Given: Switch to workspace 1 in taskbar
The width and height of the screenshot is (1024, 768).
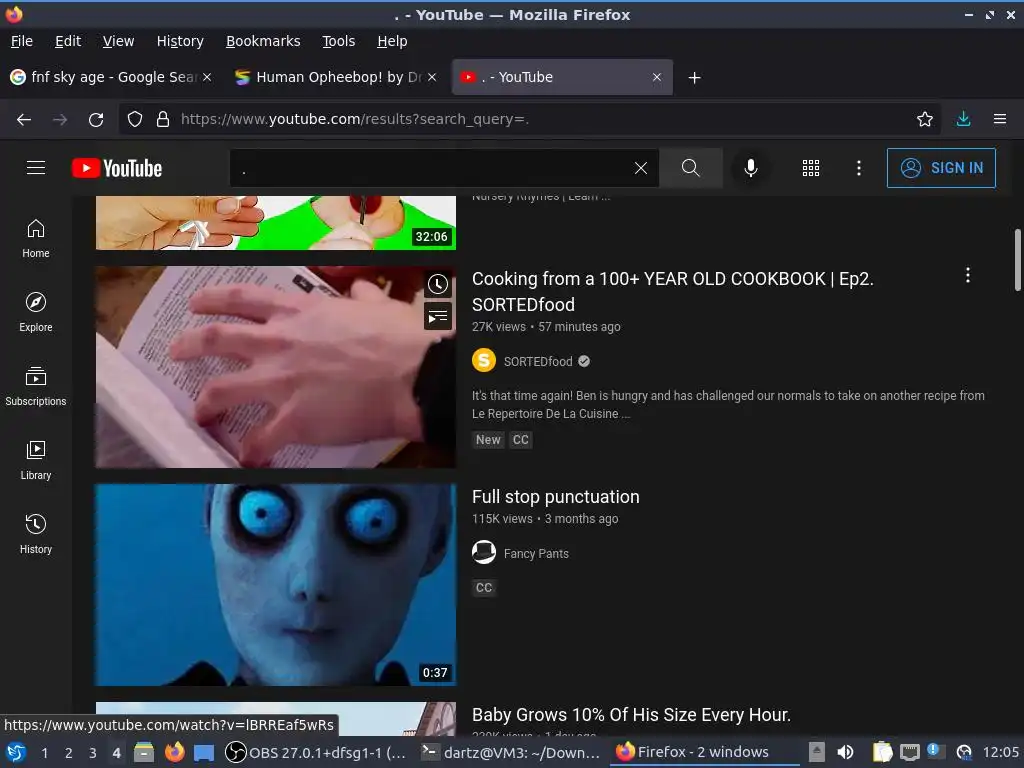Looking at the screenshot, I should point(44,752).
